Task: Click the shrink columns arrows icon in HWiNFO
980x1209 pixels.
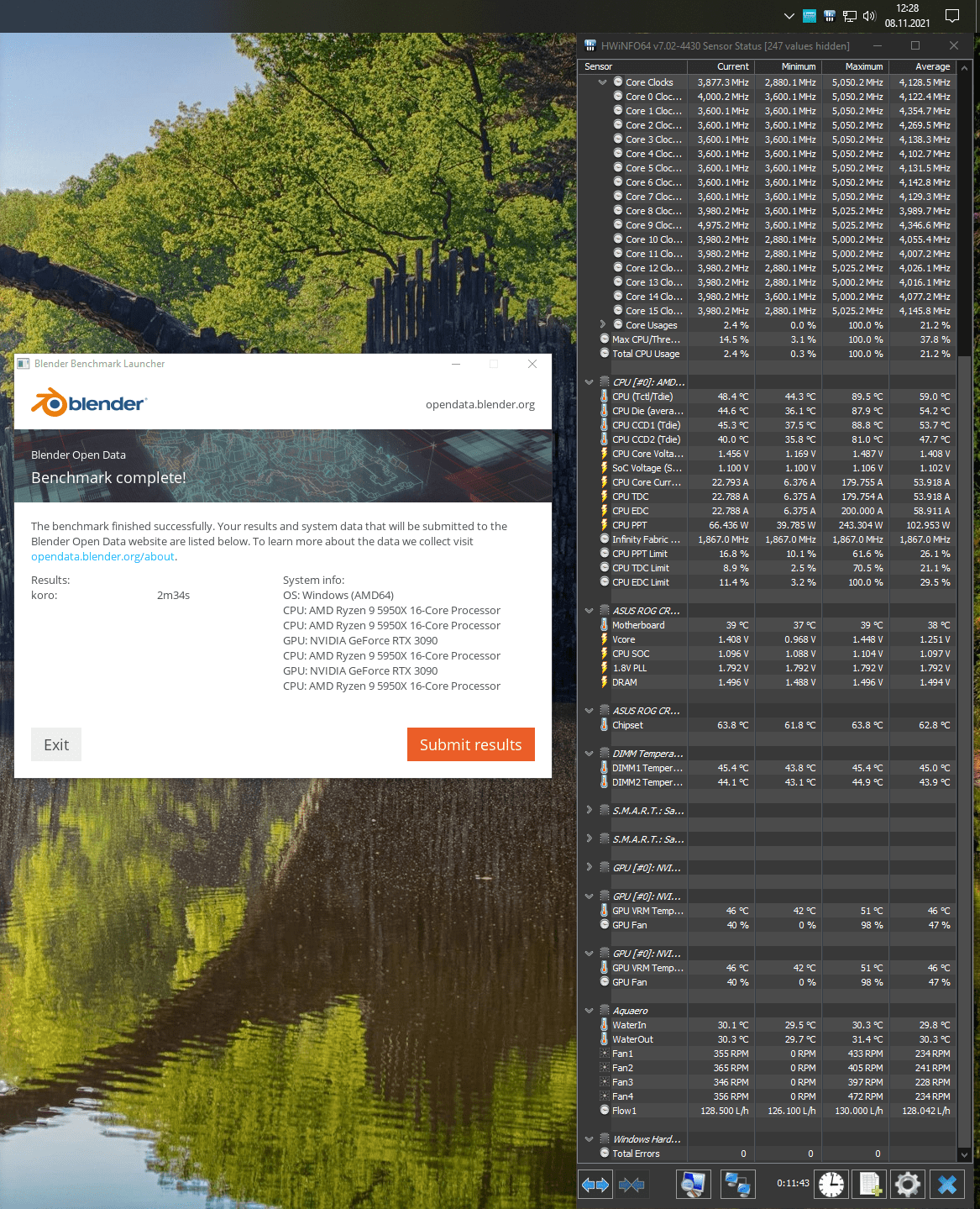Action: pos(631,1185)
